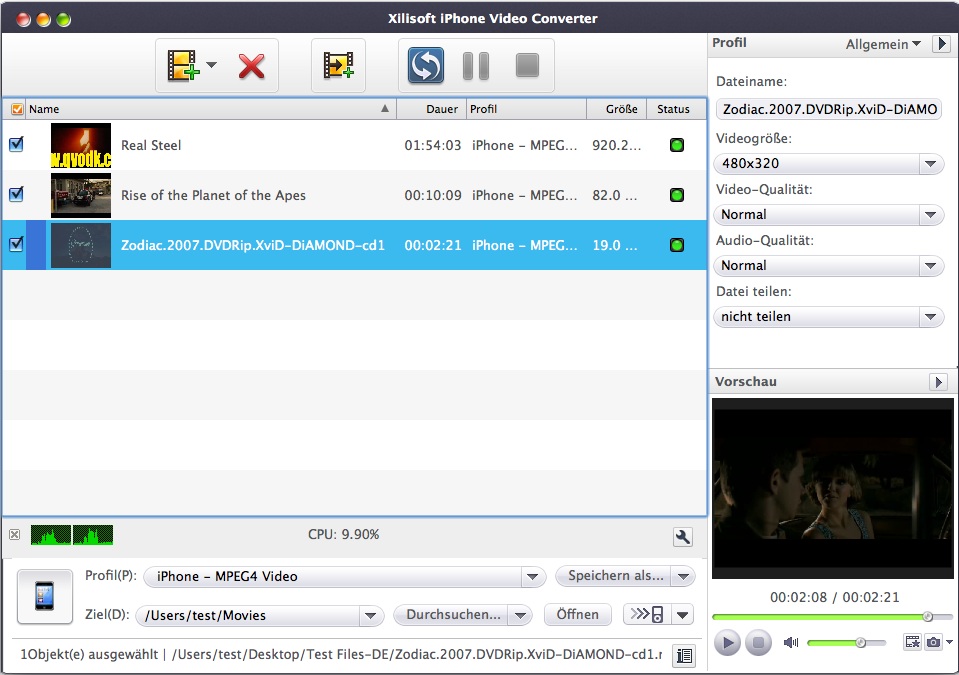Click the preview video frame

[x=833, y=488]
